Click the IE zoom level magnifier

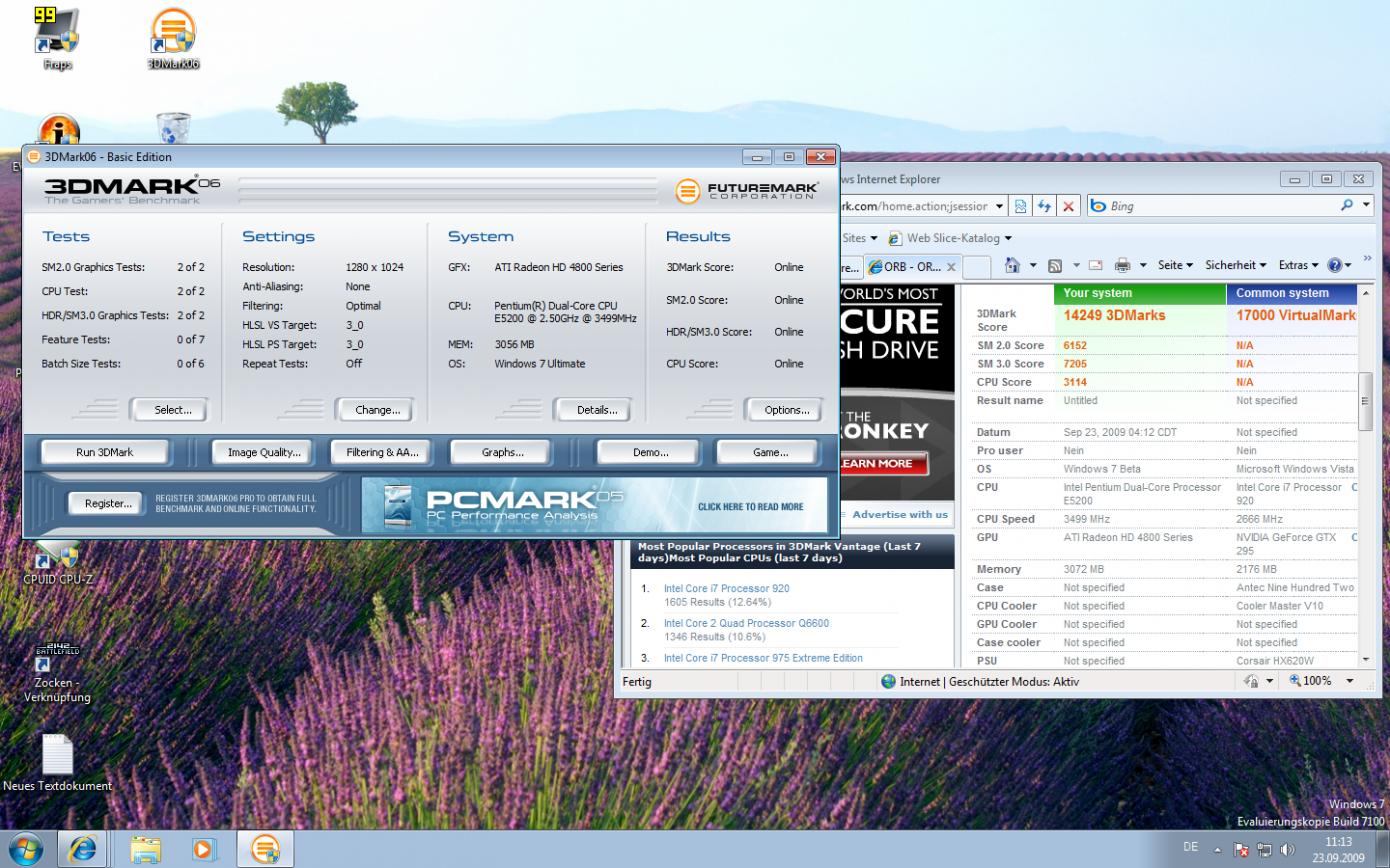pyautogui.click(x=1296, y=680)
